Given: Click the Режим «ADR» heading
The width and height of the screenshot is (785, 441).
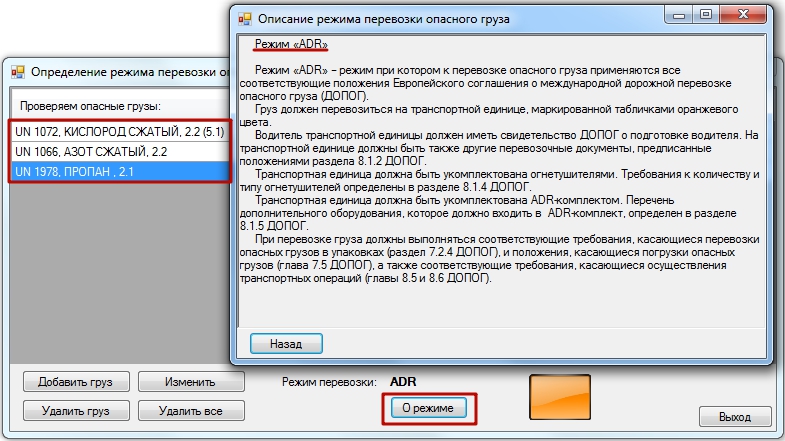Looking at the screenshot, I should point(291,45).
